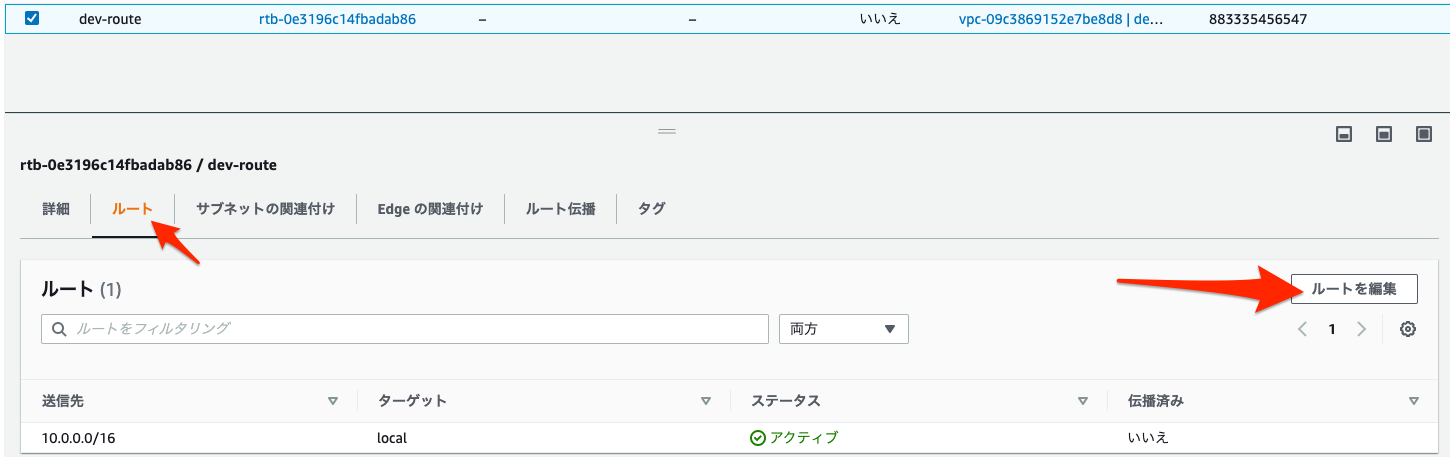Click heading rtb-0e3196c14fbadab86 / dev-route
This screenshot has width=1450, height=457.
[148, 164]
